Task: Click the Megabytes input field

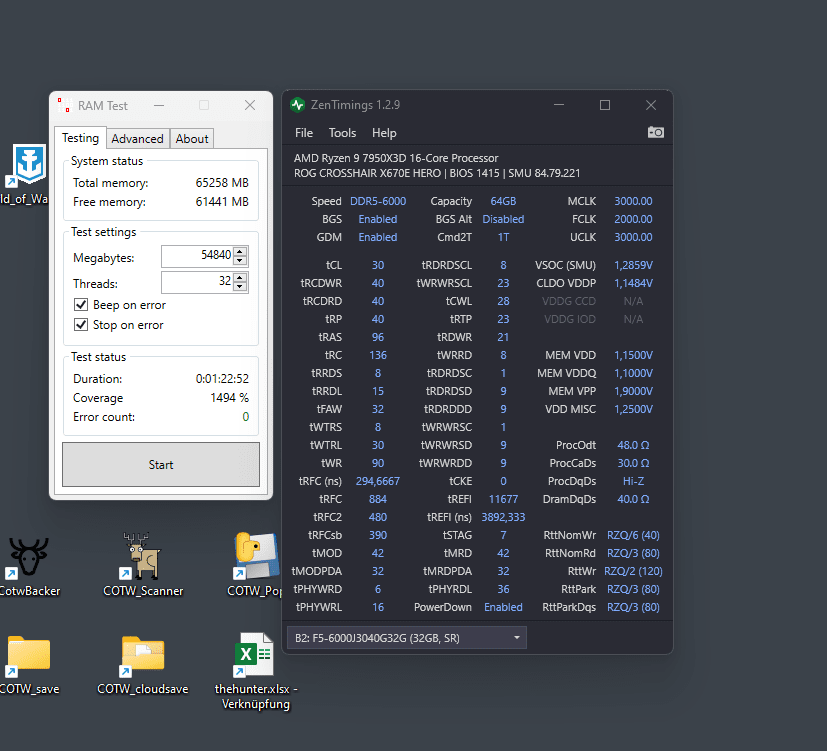Action: click(198, 256)
